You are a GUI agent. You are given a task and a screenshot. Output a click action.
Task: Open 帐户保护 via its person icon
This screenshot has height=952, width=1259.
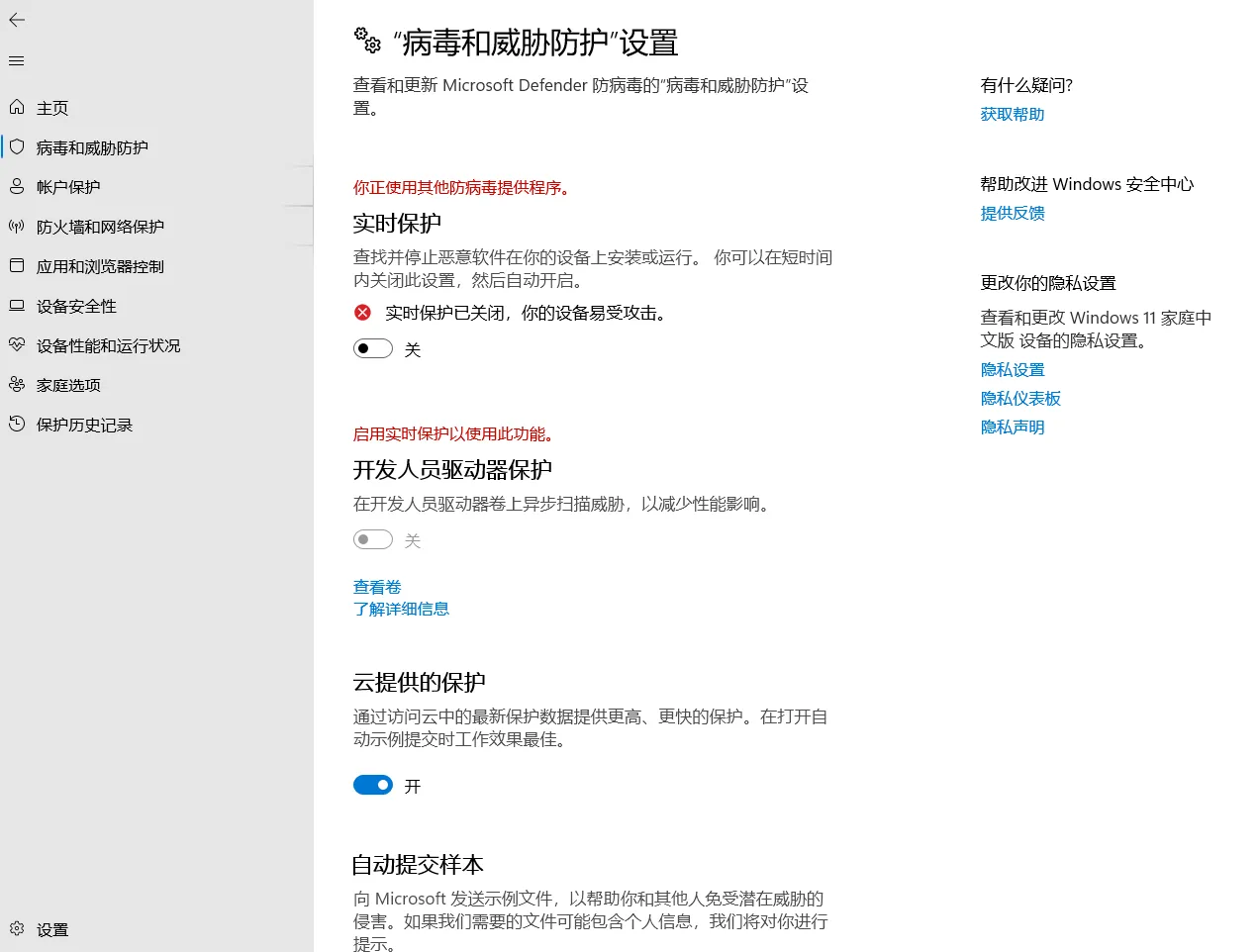pos(15,186)
